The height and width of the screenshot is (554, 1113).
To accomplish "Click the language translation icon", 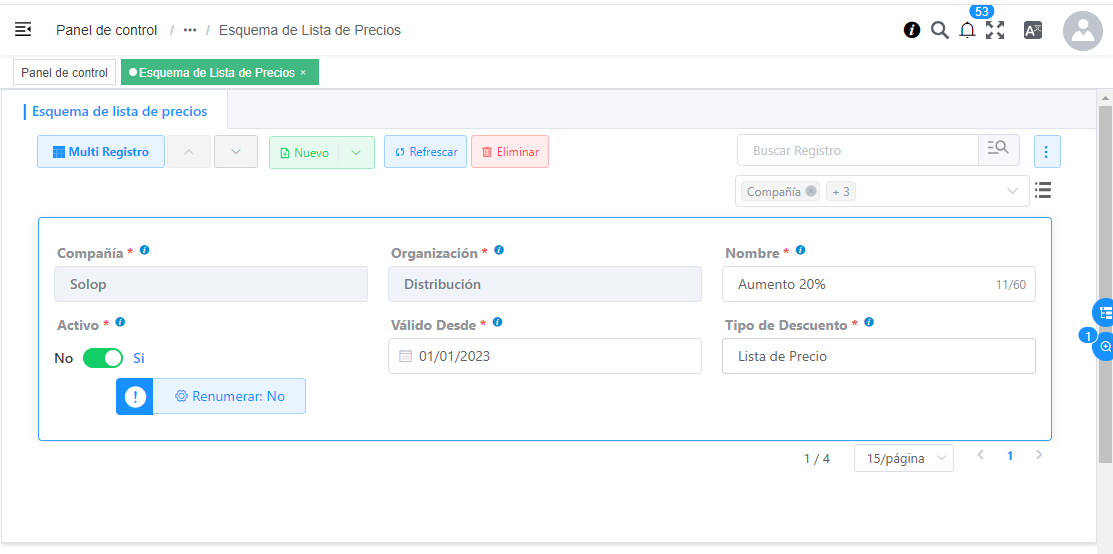I will [x=1033, y=30].
